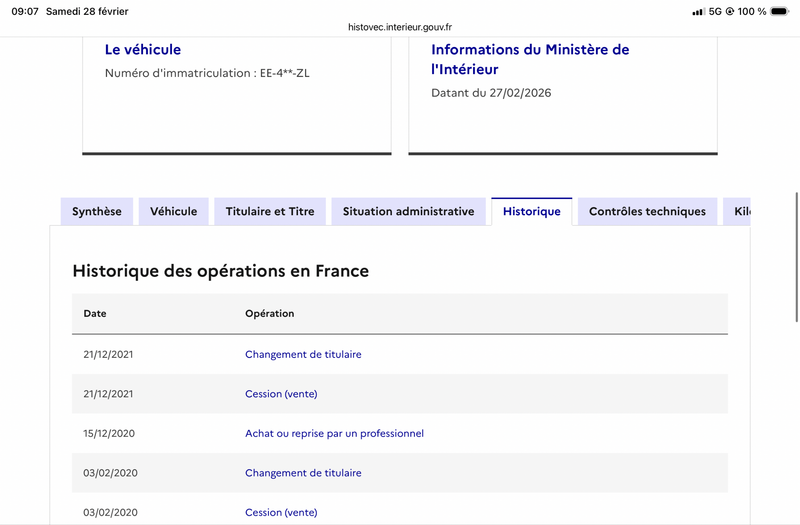Open the Situation administrative tab
This screenshot has height=525, width=800.
point(408,211)
